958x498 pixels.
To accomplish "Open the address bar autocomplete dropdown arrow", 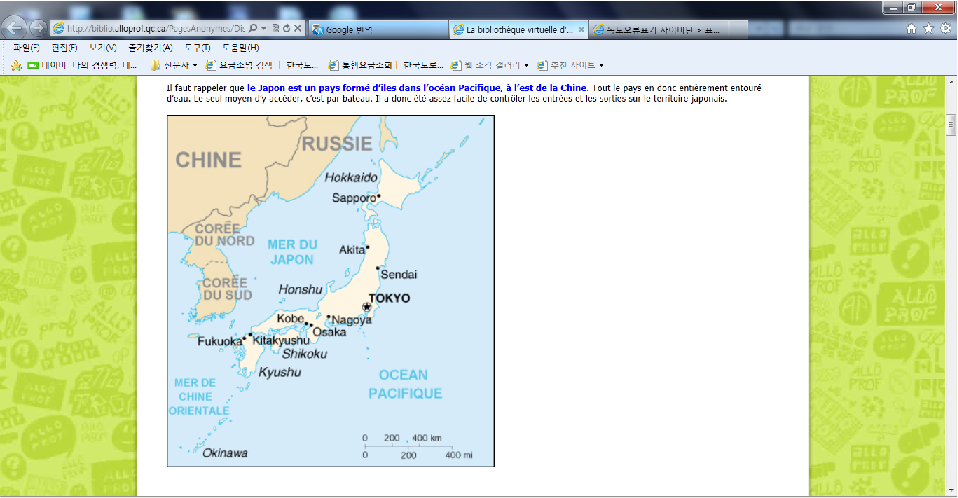I will pyautogui.click(x=263, y=29).
